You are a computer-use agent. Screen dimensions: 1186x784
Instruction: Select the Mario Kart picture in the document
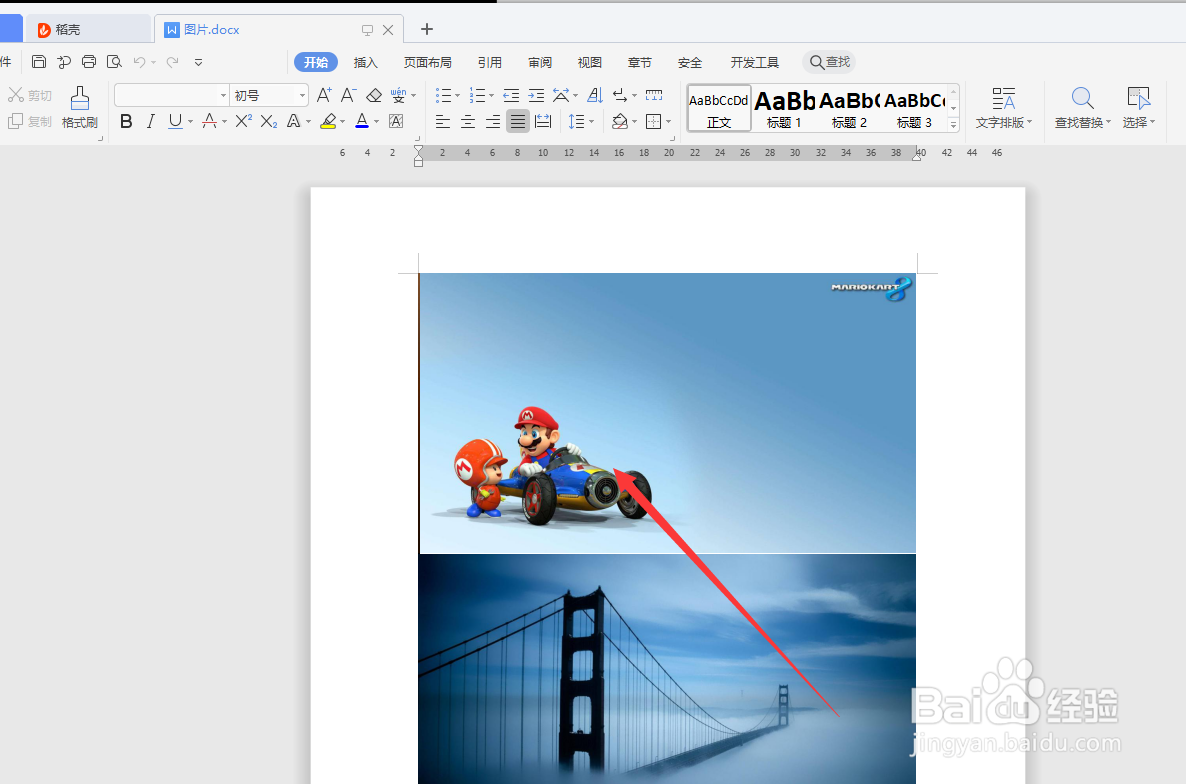[x=667, y=413]
